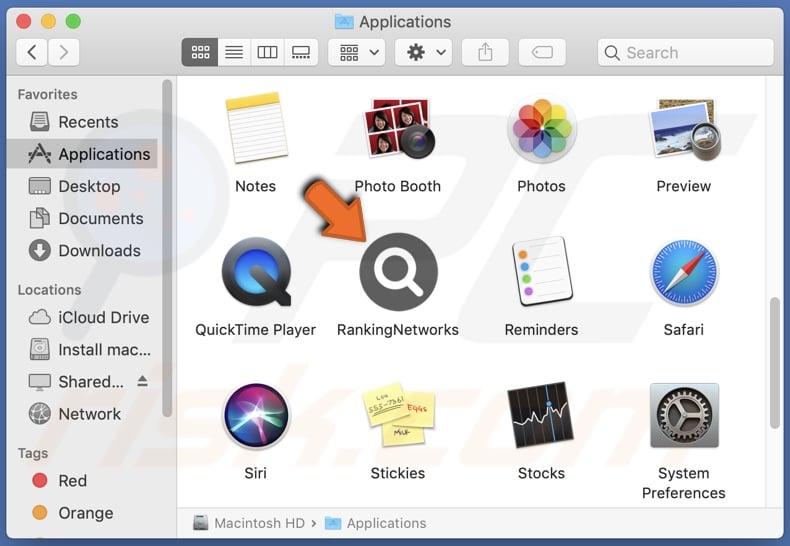790x546 pixels.
Task: Select the Siri app icon
Action: click(x=256, y=416)
